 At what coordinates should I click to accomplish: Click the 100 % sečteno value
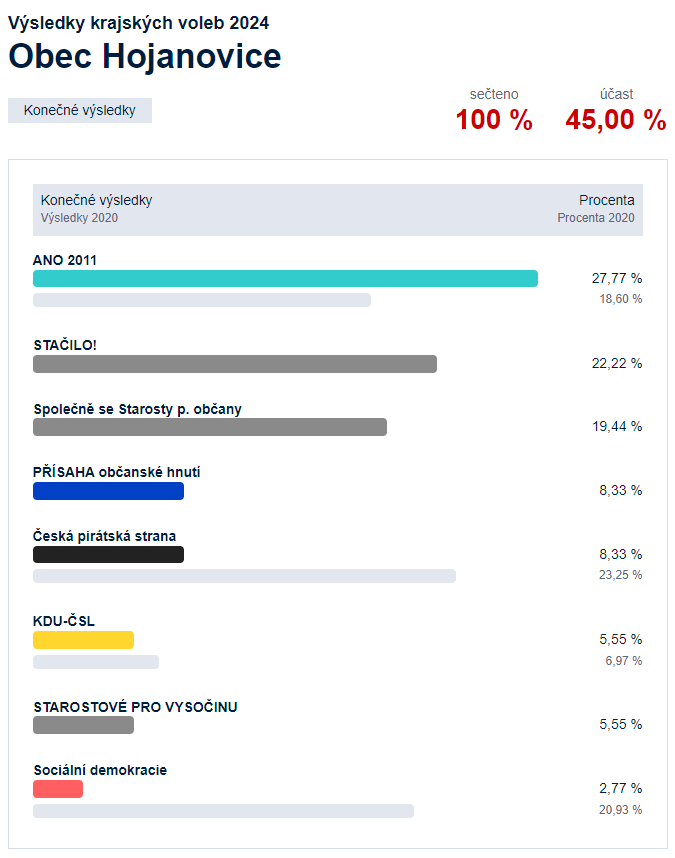coord(494,120)
